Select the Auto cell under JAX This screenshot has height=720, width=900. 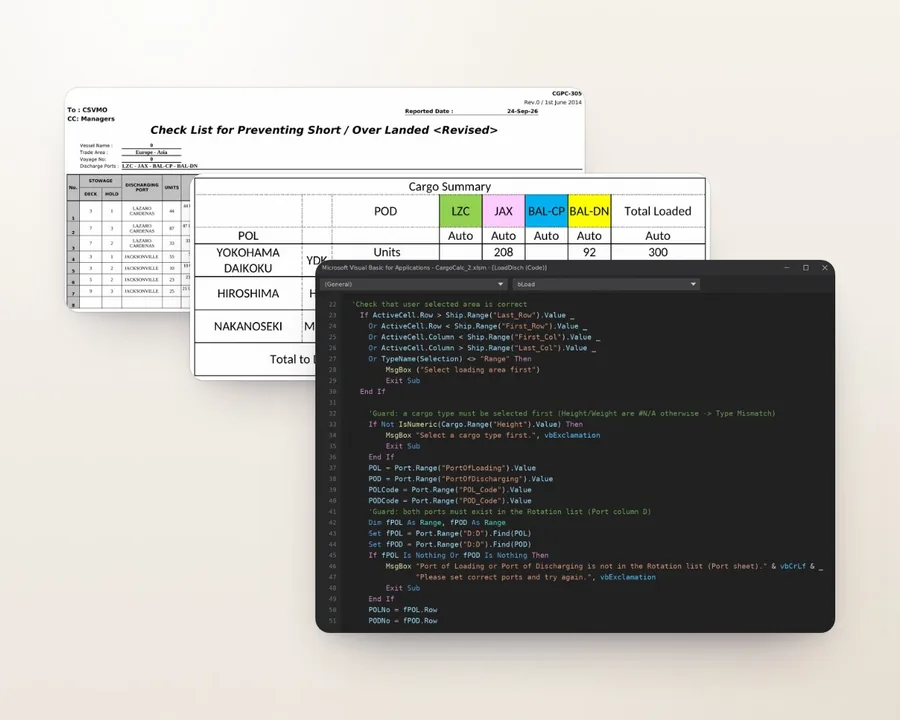503,235
